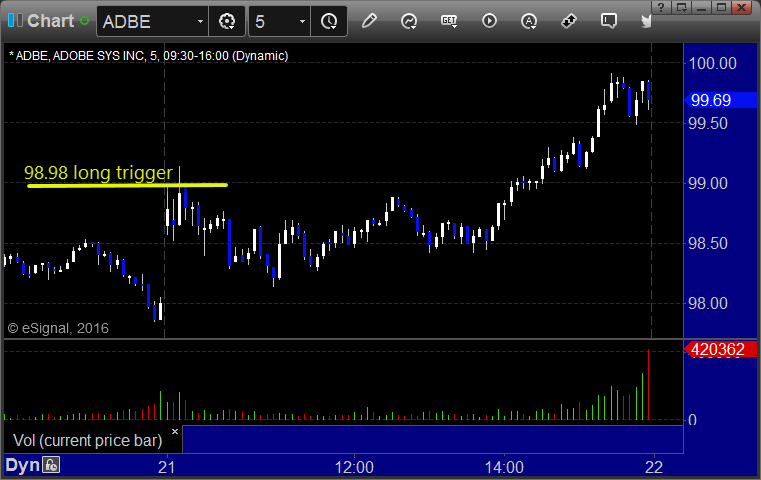This screenshot has width=761, height=480.
Task: Click the 22 date label on time axis
Action: (654, 467)
